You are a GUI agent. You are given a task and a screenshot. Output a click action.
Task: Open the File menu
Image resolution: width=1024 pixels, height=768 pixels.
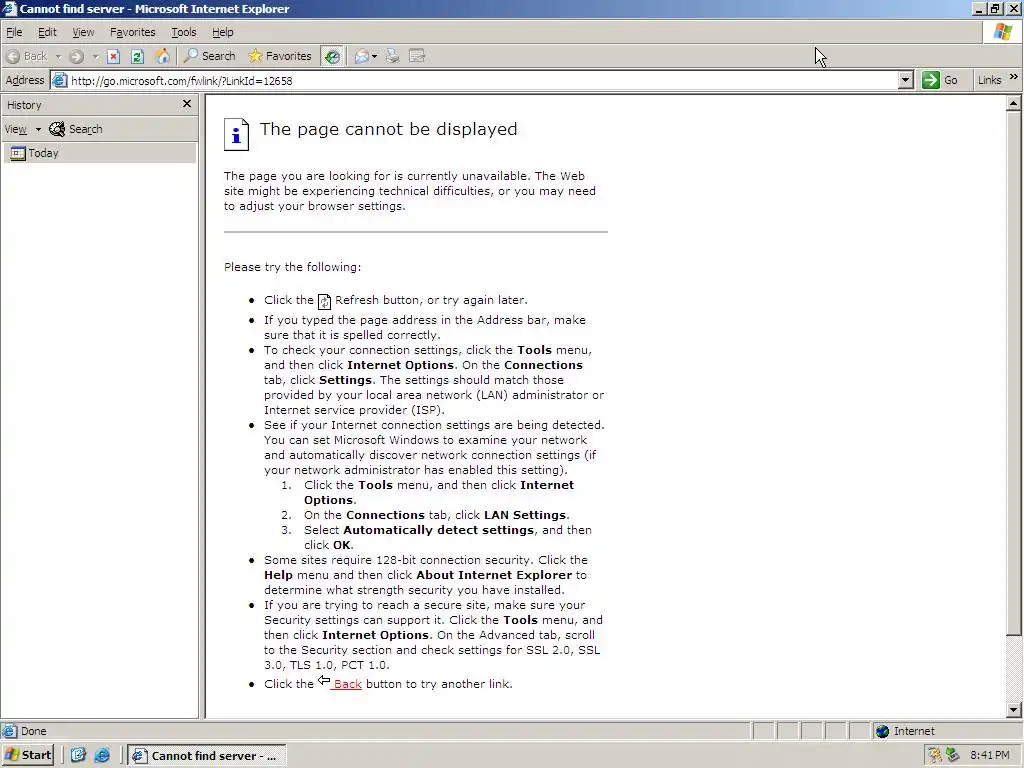coord(14,32)
